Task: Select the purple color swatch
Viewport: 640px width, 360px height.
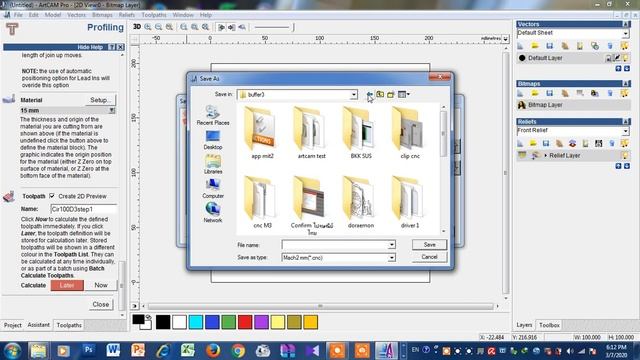Action: (x=261, y=322)
